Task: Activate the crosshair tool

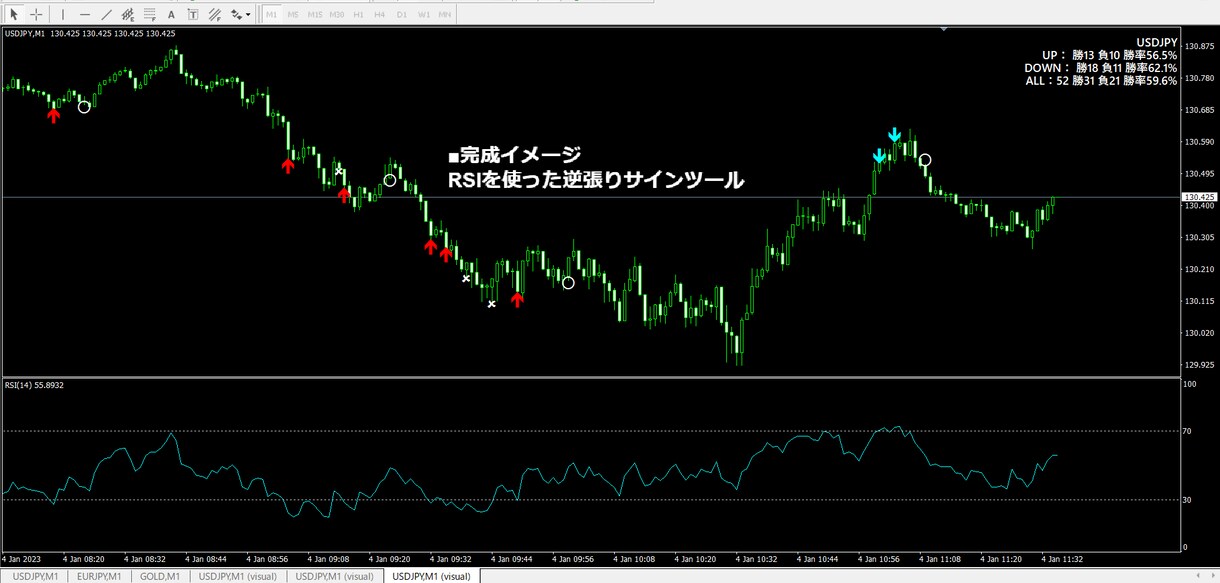Action: [x=36, y=15]
